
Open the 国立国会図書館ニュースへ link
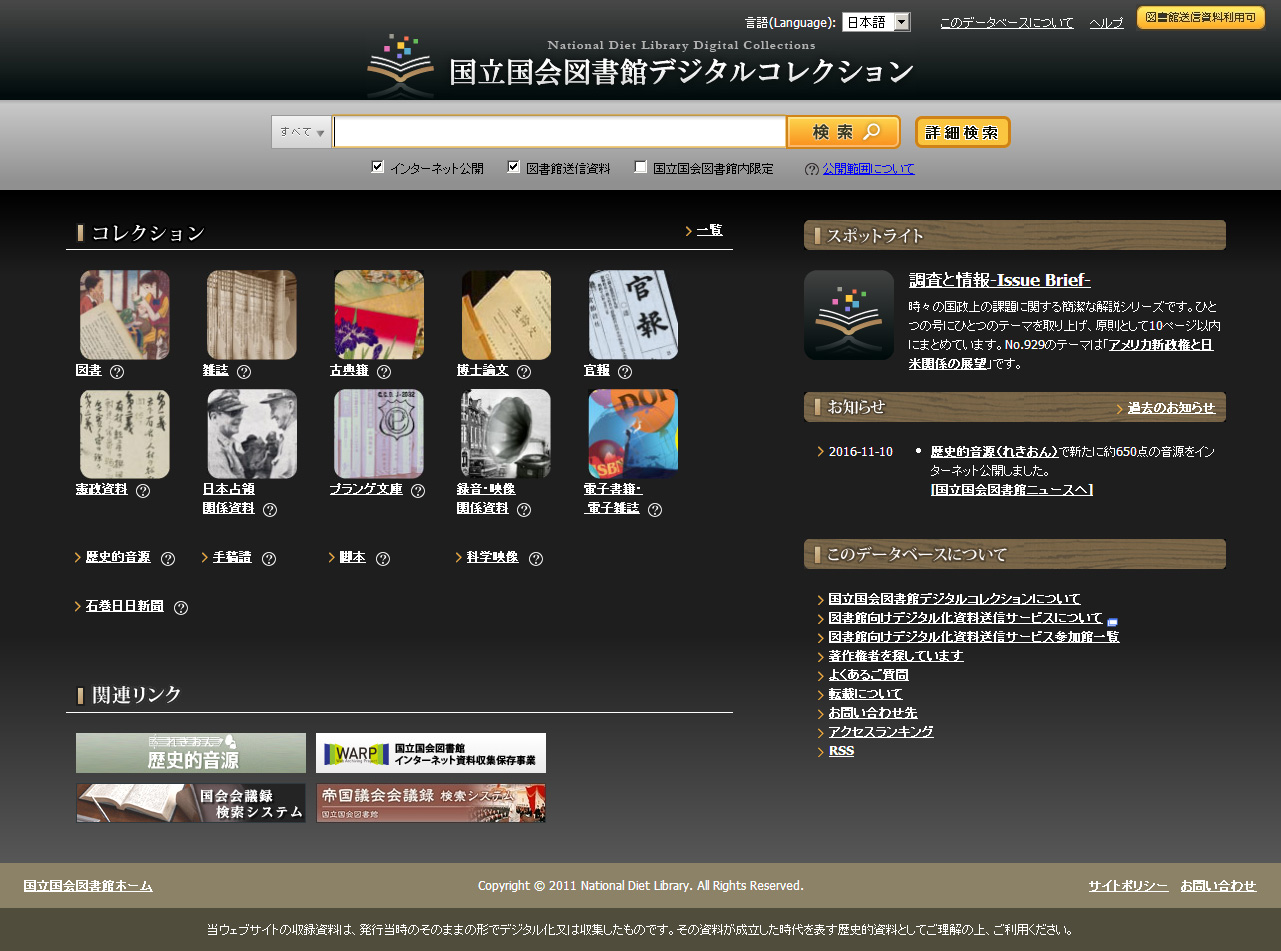tap(1012, 489)
